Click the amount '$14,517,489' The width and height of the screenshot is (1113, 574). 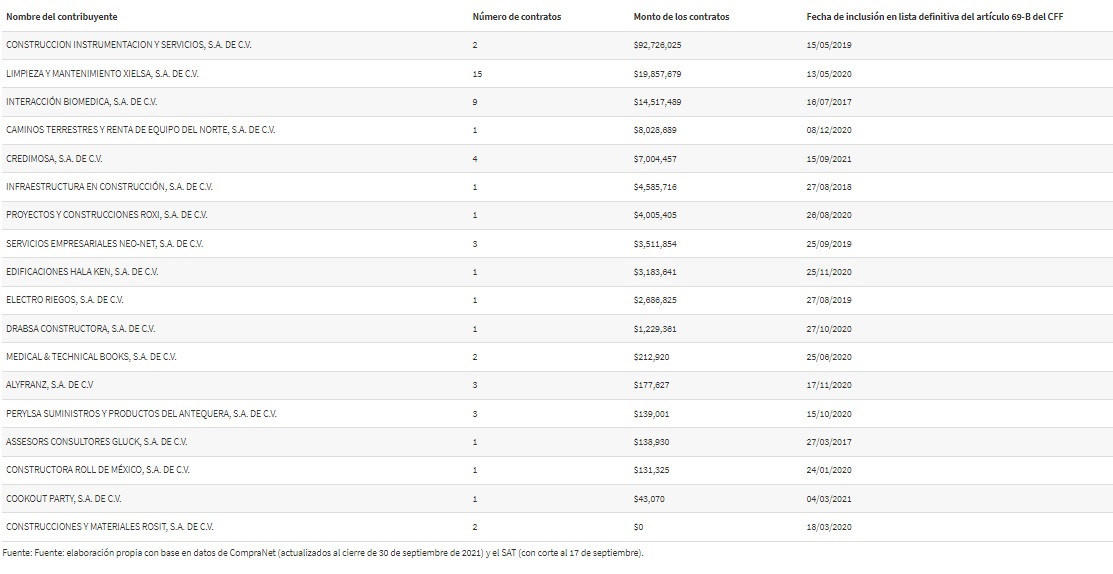pyautogui.click(x=657, y=101)
